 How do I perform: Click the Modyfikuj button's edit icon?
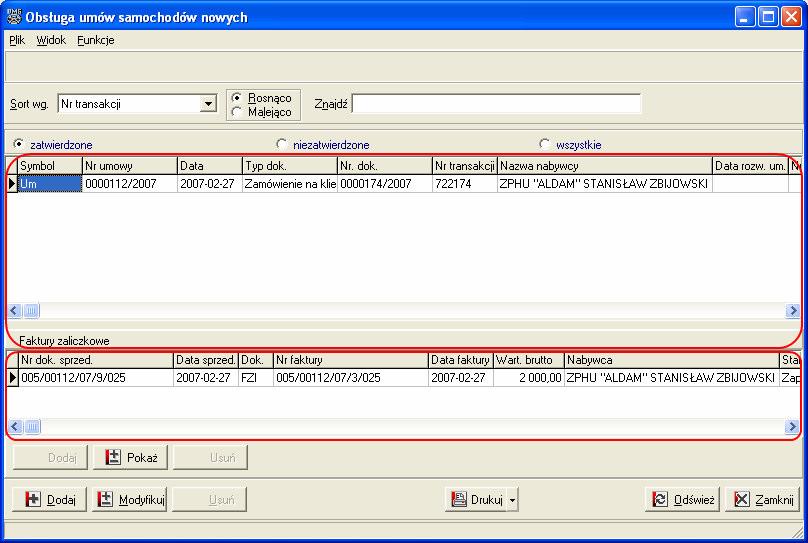click(x=105, y=499)
